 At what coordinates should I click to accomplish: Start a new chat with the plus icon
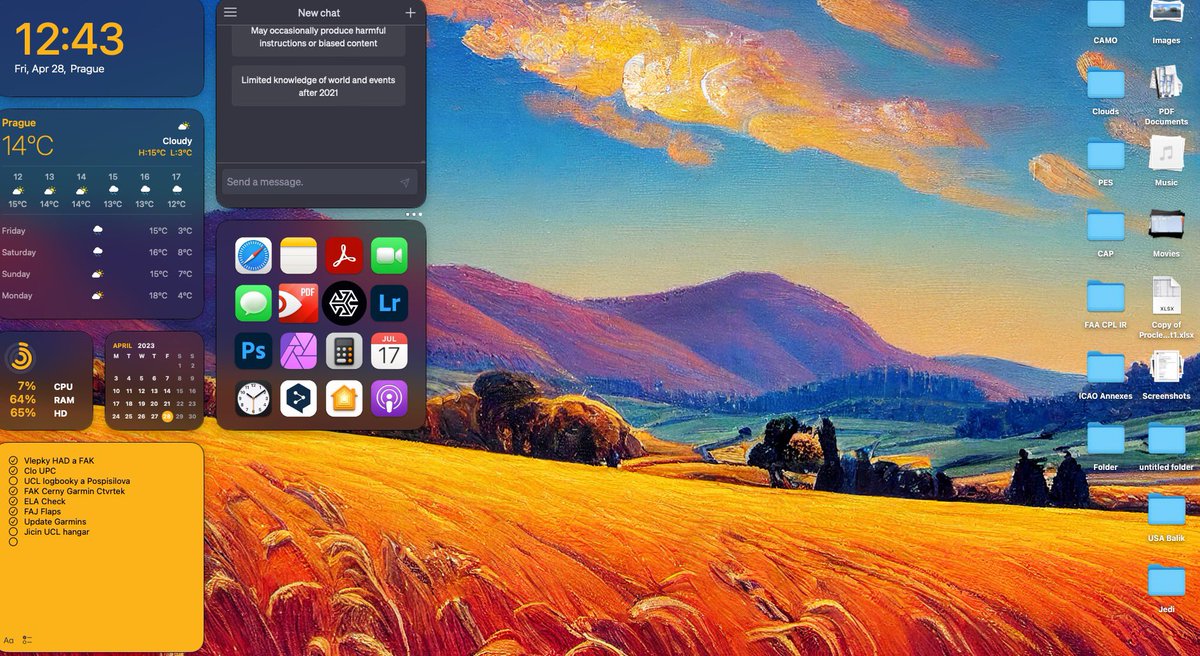click(x=410, y=12)
